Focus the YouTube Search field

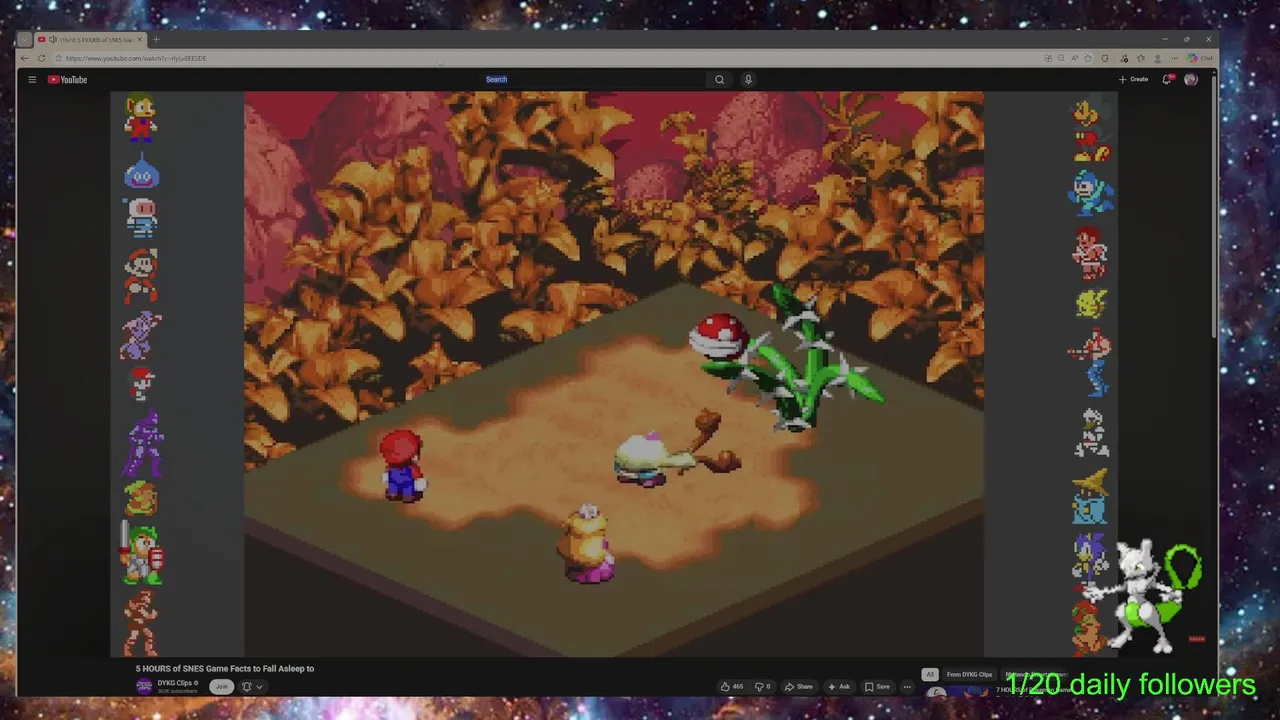point(594,80)
